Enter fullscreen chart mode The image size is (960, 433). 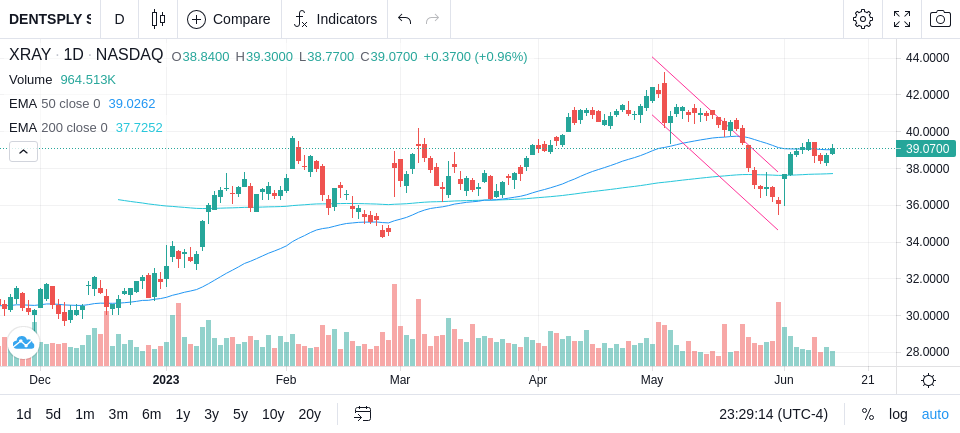(902, 19)
